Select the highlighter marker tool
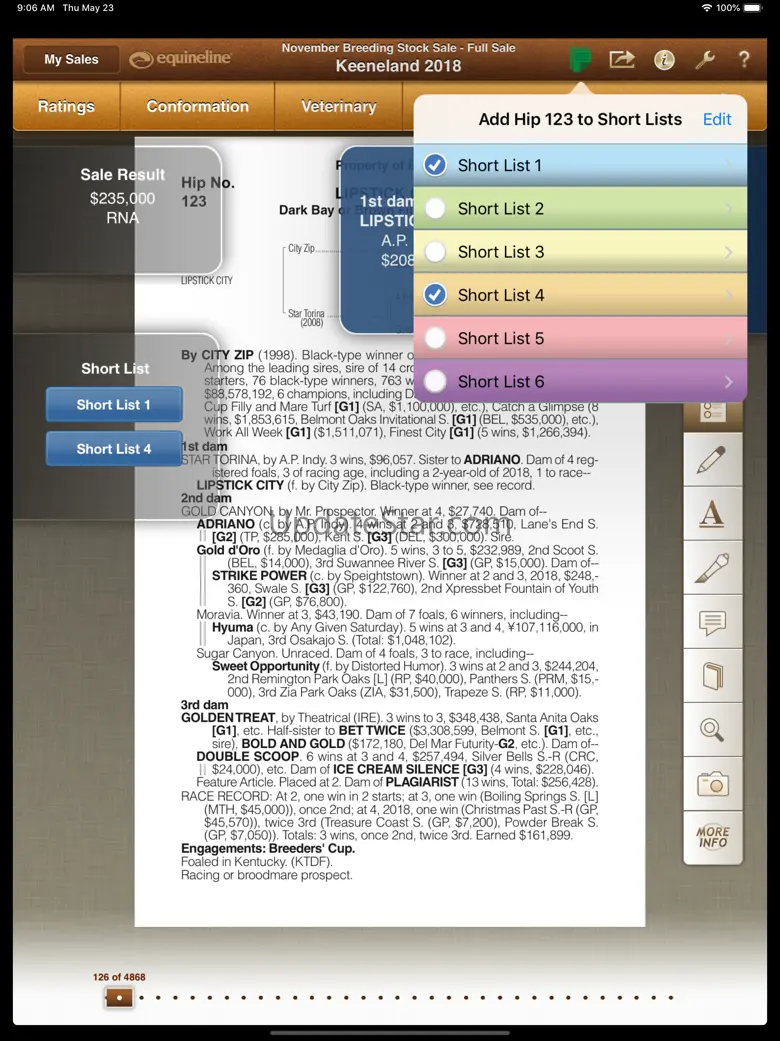 712,568
